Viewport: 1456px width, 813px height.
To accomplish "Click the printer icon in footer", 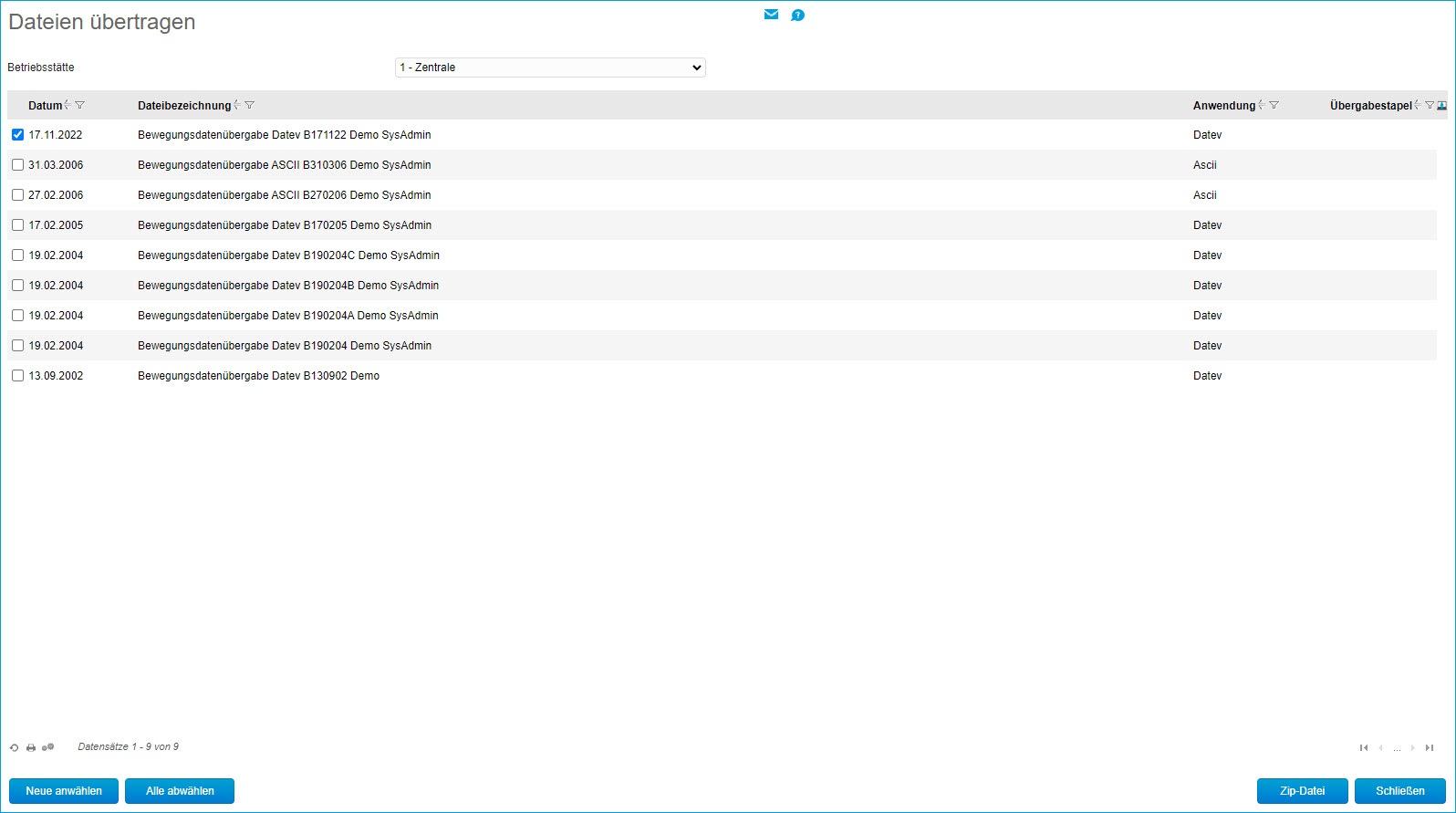I will click(x=31, y=747).
